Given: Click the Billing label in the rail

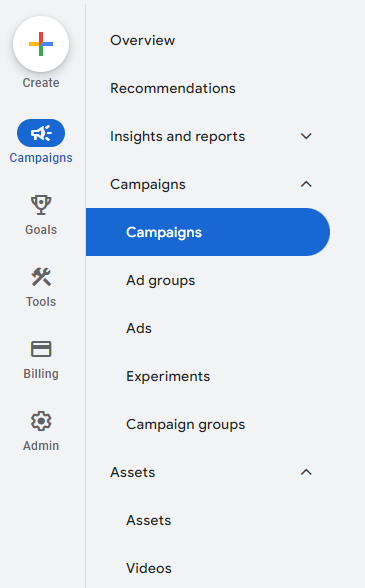Looking at the screenshot, I should click(41, 374).
